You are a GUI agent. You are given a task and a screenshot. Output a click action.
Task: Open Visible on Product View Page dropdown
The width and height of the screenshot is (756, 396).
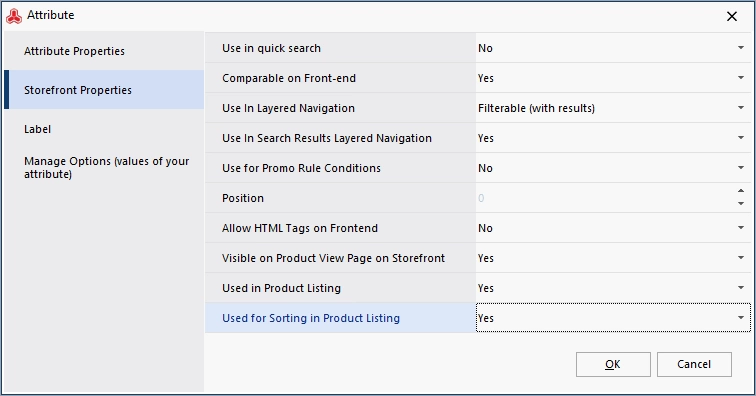pos(741,258)
